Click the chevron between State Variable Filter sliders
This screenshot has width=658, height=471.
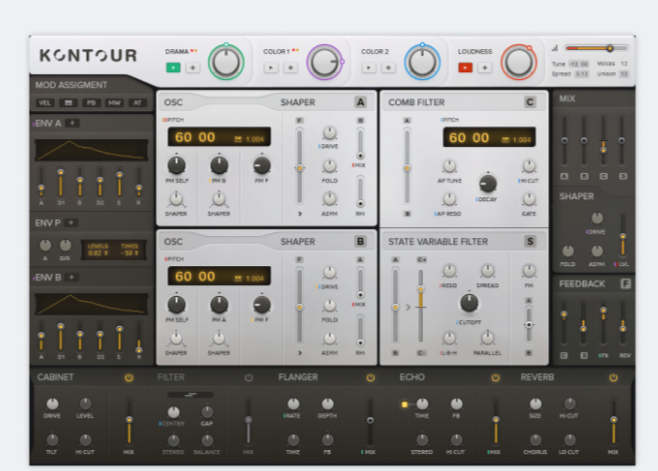pos(407,307)
